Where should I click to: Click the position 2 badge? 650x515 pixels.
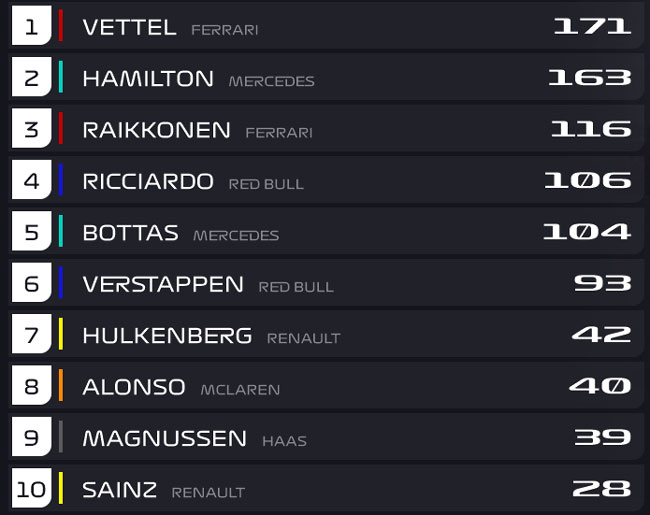click(x=32, y=77)
